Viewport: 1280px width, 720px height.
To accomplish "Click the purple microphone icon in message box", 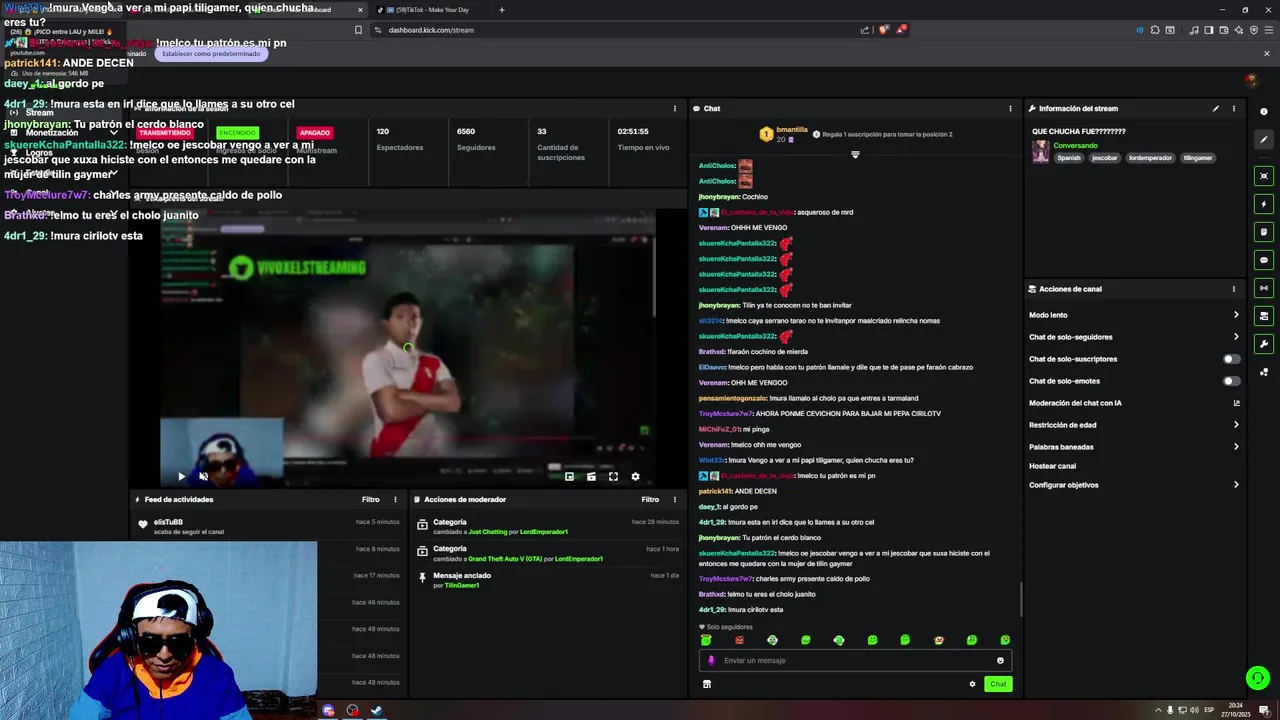I will (x=712, y=660).
